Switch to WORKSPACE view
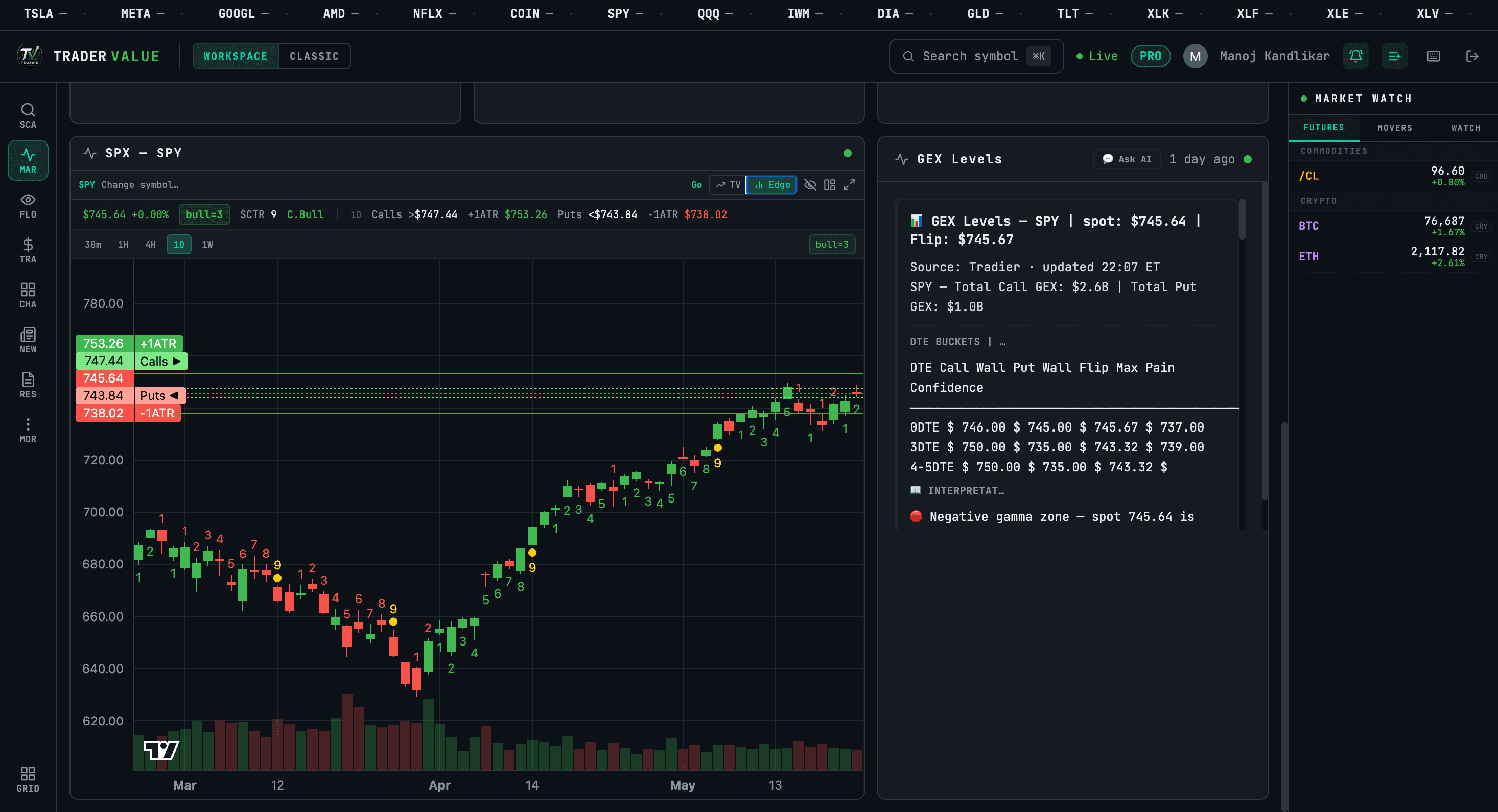The width and height of the screenshot is (1498, 812). point(236,56)
